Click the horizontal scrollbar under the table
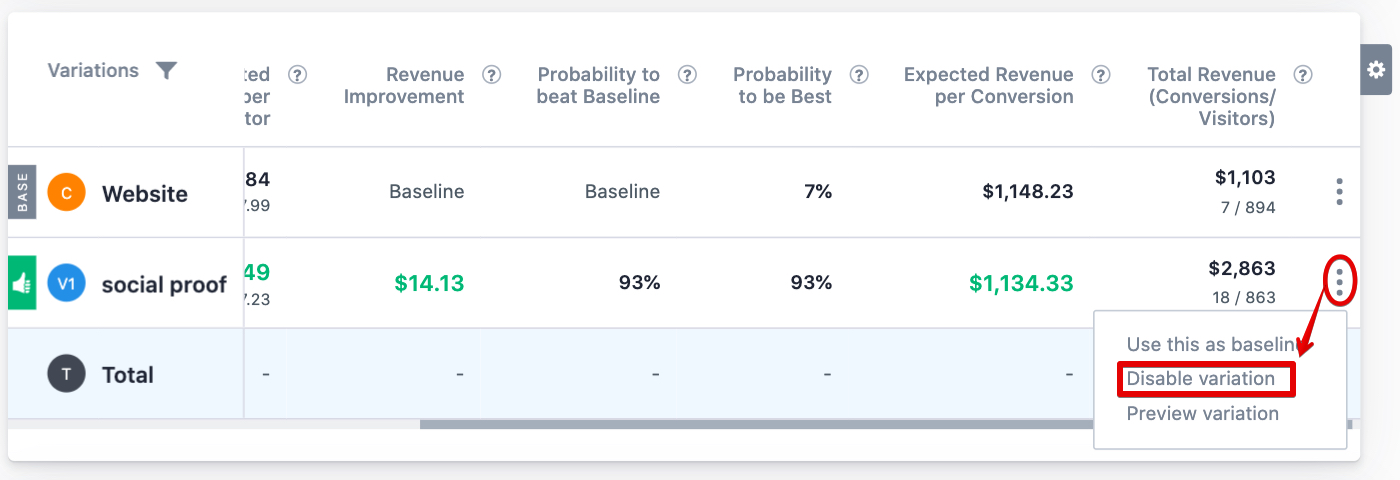The image size is (1400, 480). click(x=757, y=424)
